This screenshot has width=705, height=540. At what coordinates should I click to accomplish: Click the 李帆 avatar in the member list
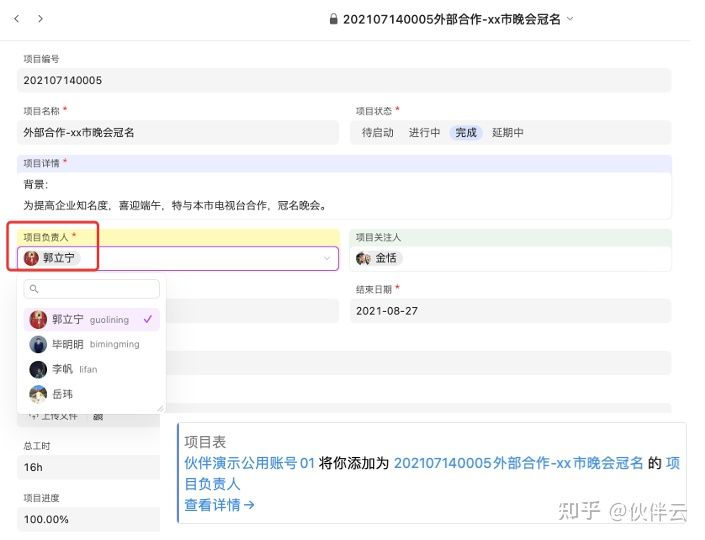point(38,370)
